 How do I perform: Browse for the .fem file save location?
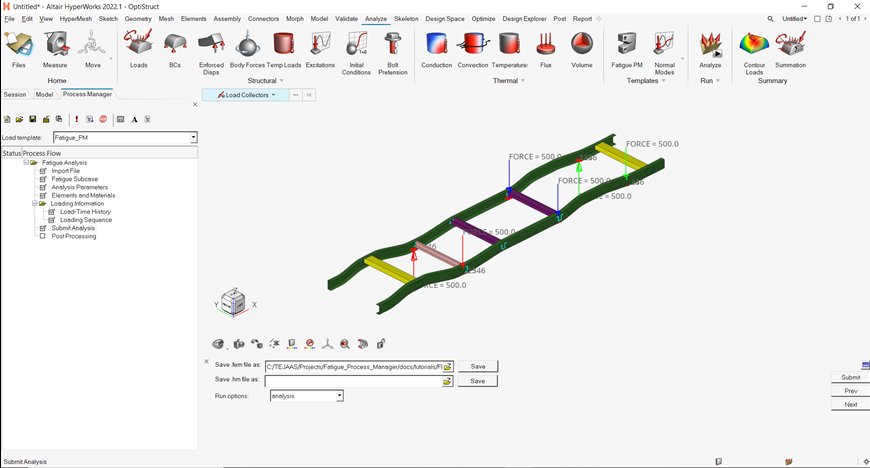coord(448,367)
